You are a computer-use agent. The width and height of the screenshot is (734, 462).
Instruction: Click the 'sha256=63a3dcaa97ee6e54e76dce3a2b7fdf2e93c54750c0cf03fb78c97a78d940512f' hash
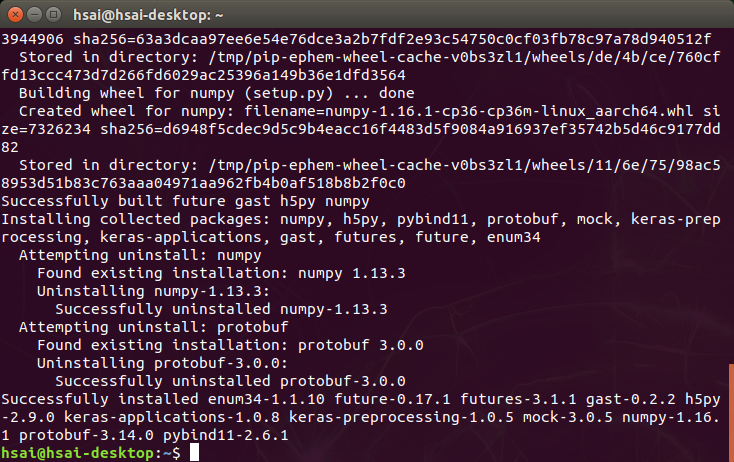392,39
